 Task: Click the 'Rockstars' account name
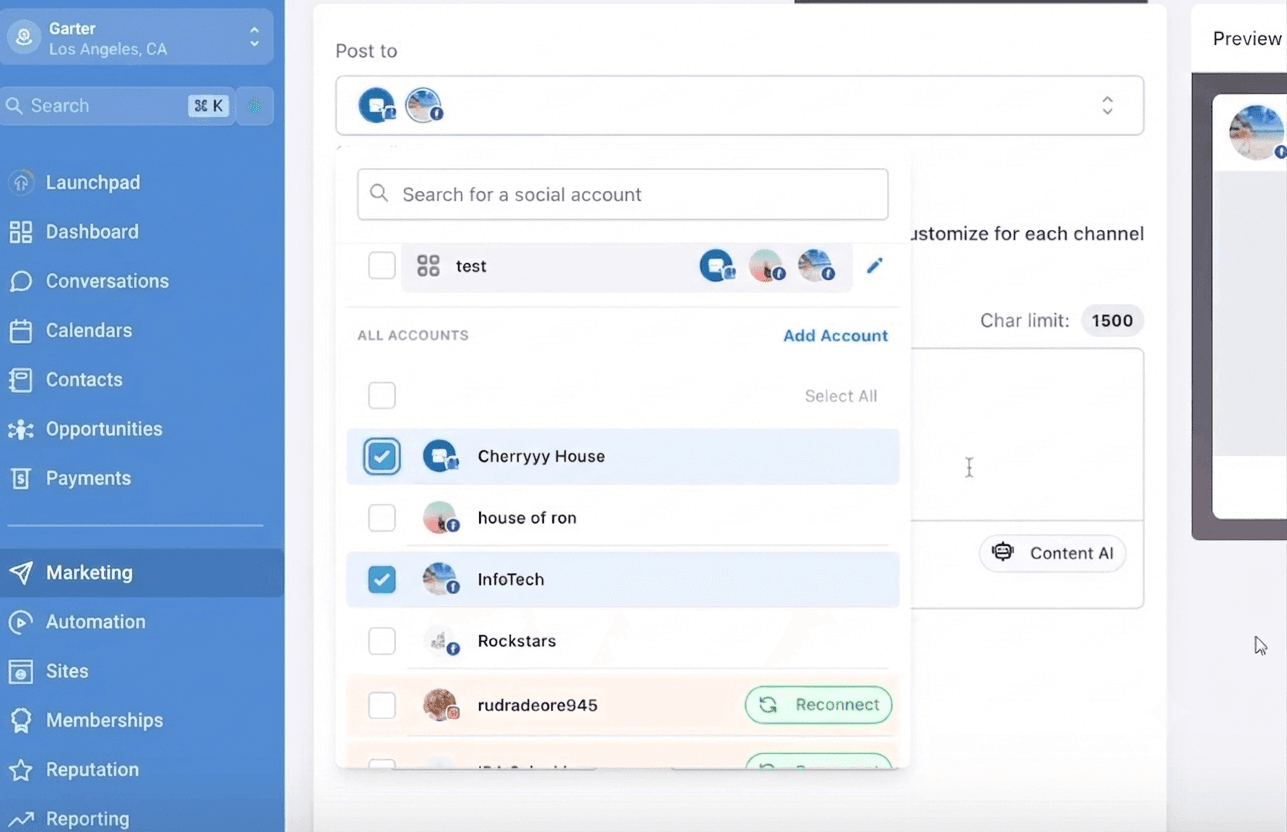point(517,641)
